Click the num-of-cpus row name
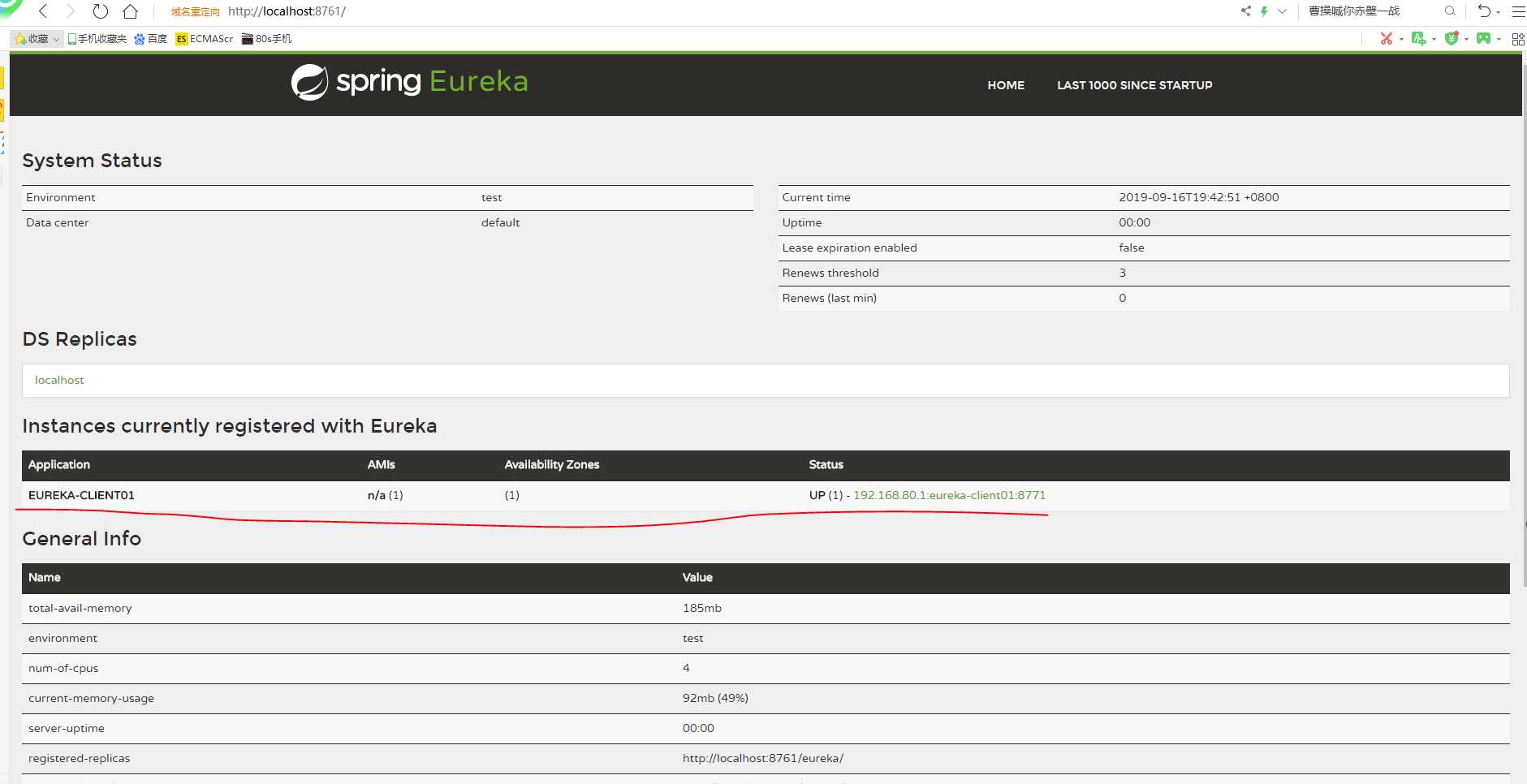Screen dimensions: 1527x784 point(63,668)
